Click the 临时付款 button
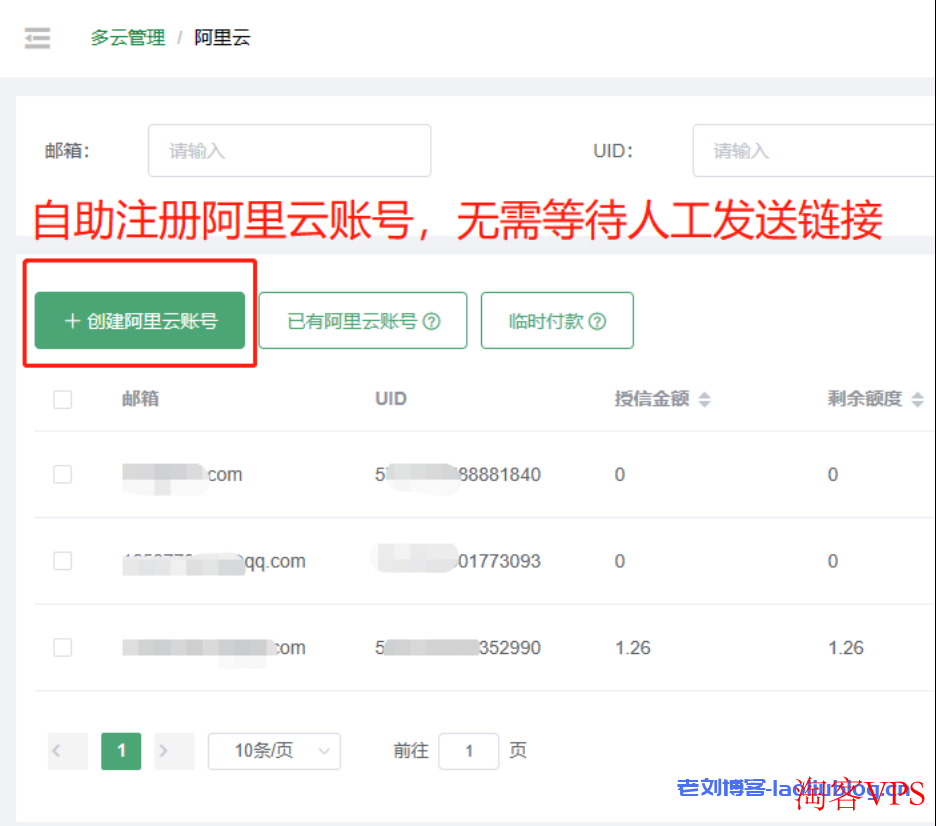936x826 pixels. point(557,320)
